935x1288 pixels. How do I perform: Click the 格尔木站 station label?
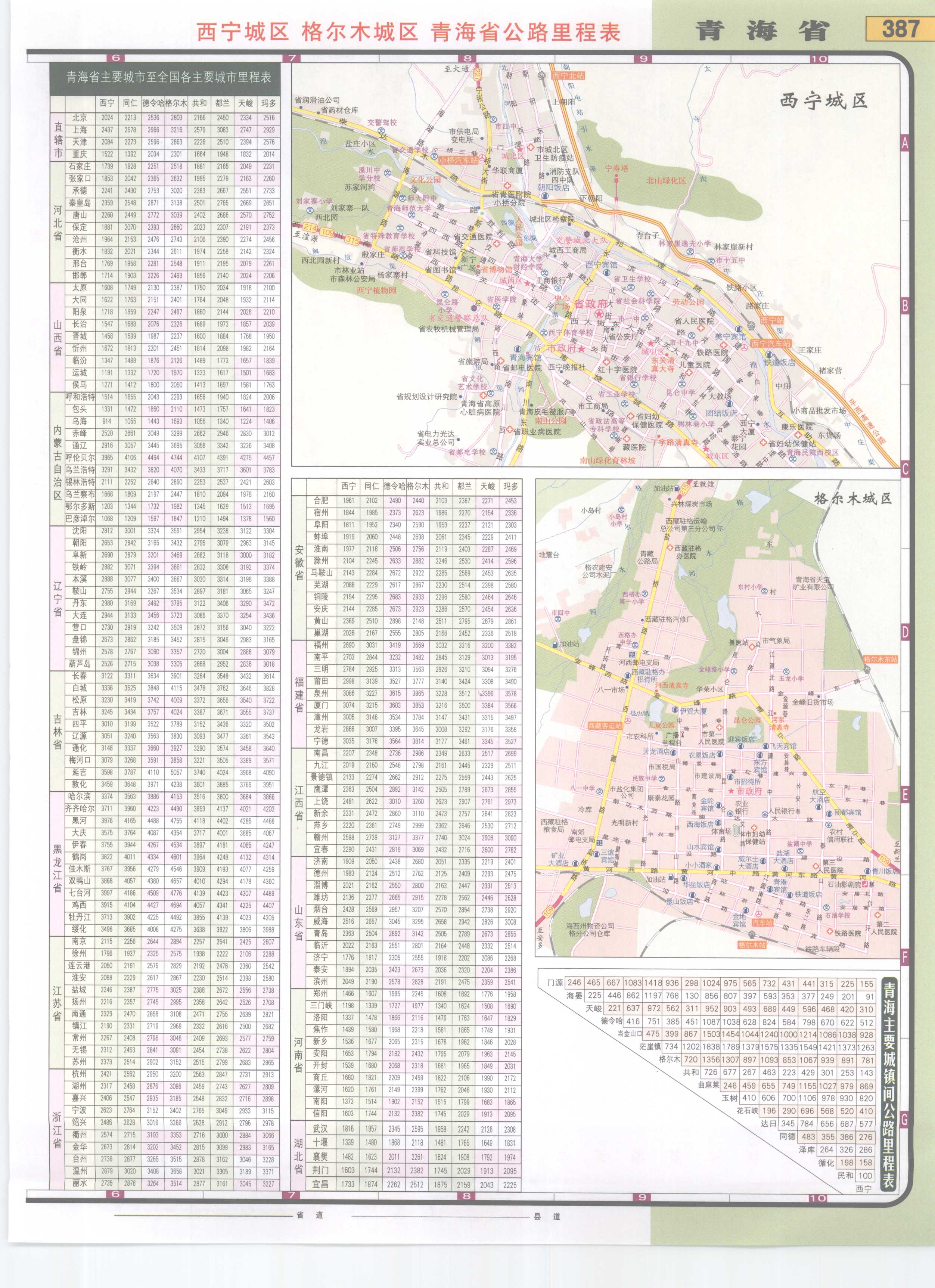point(752,944)
